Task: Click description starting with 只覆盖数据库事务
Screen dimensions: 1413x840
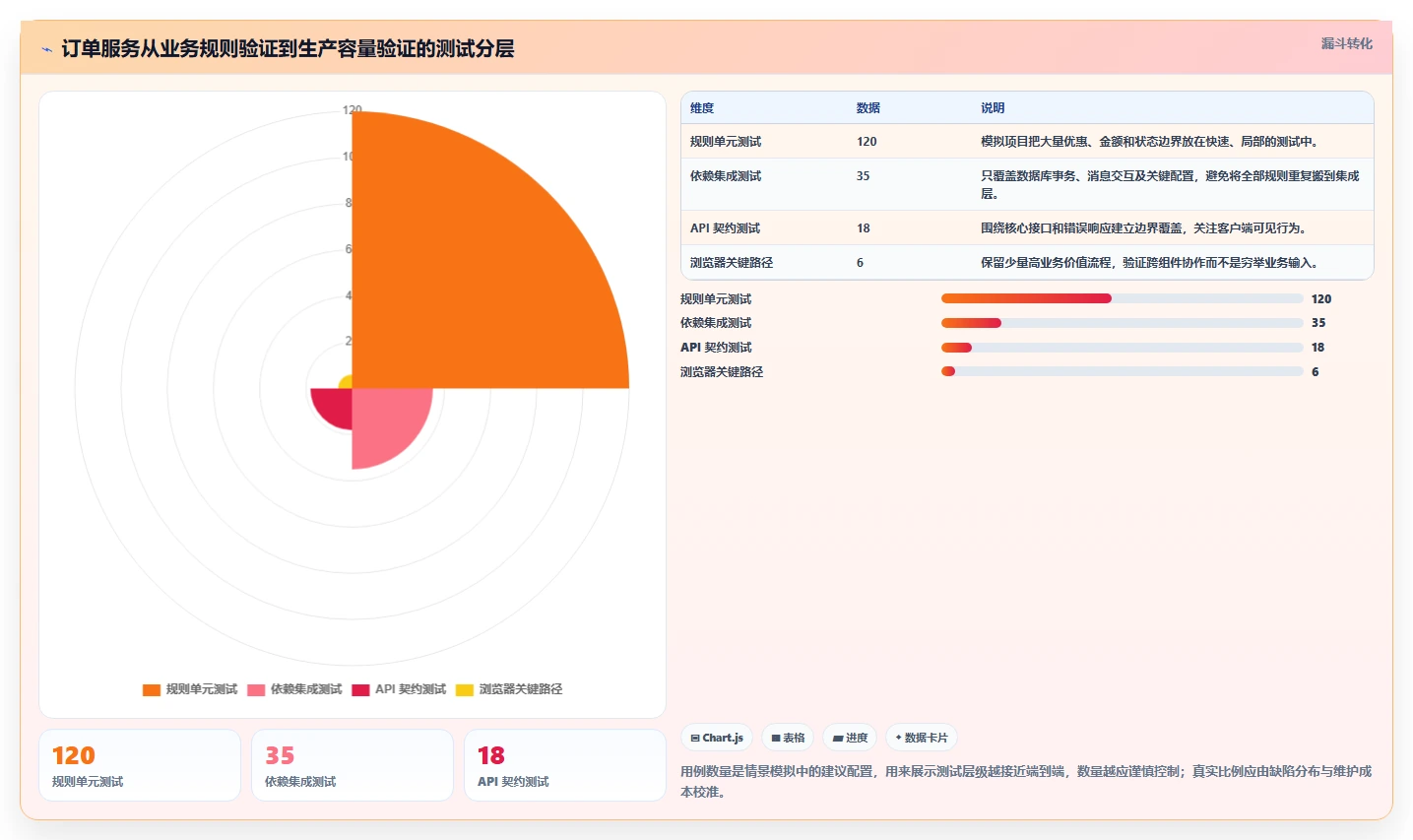Action: [1170, 185]
